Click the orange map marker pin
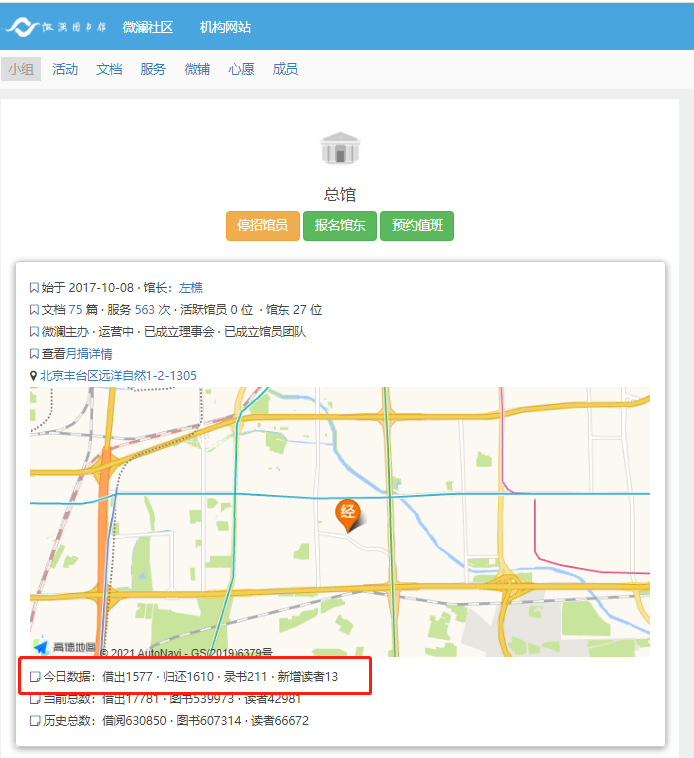The height and width of the screenshot is (758, 694). tap(348, 515)
